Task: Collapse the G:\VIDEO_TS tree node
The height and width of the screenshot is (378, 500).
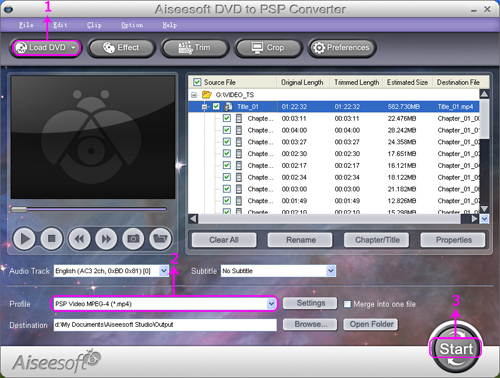Action: [x=194, y=95]
